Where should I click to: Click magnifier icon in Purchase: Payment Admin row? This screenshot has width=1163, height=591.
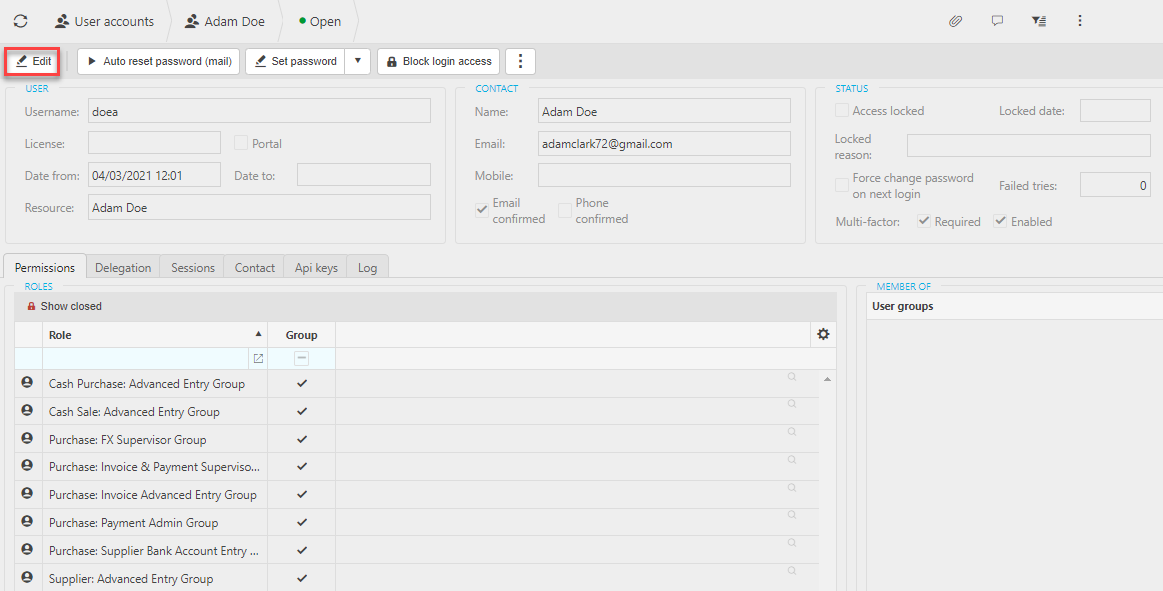(792, 515)
